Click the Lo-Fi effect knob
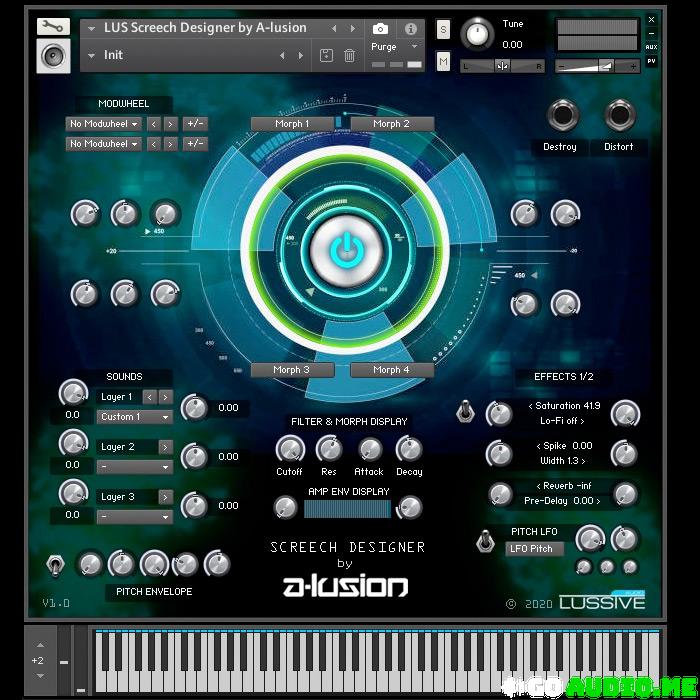700x700 pixels. (625, 413)
